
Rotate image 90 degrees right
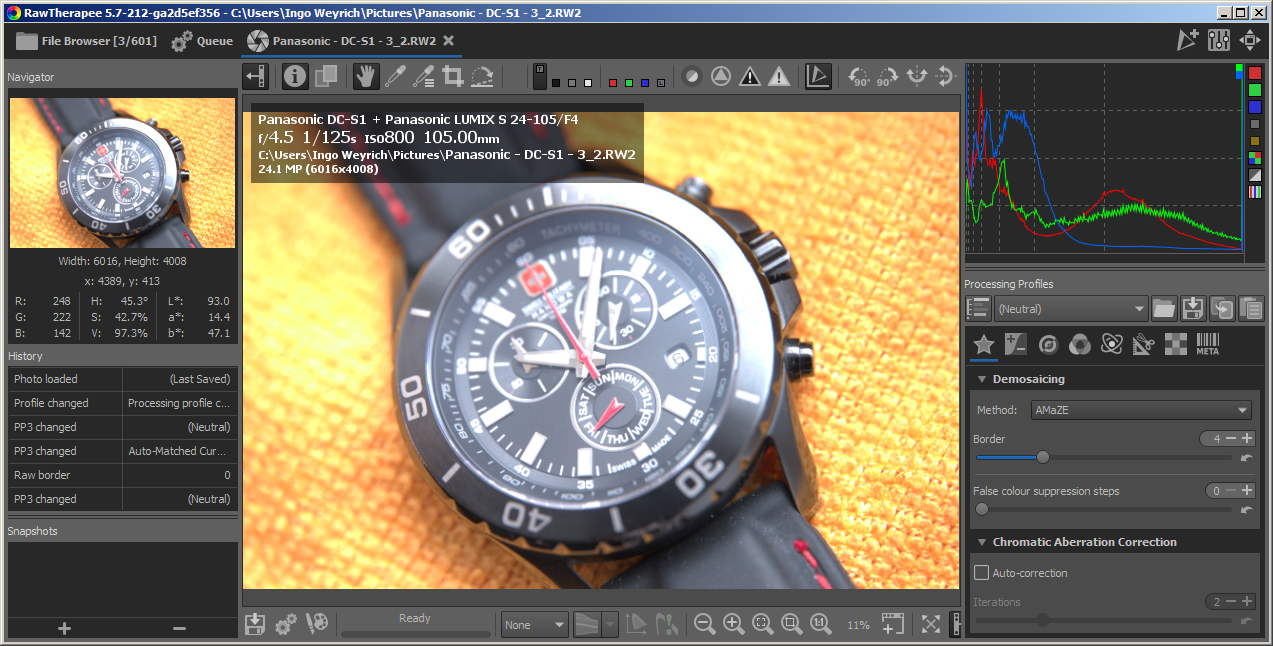pyautogui.click(x=887, y=76)
